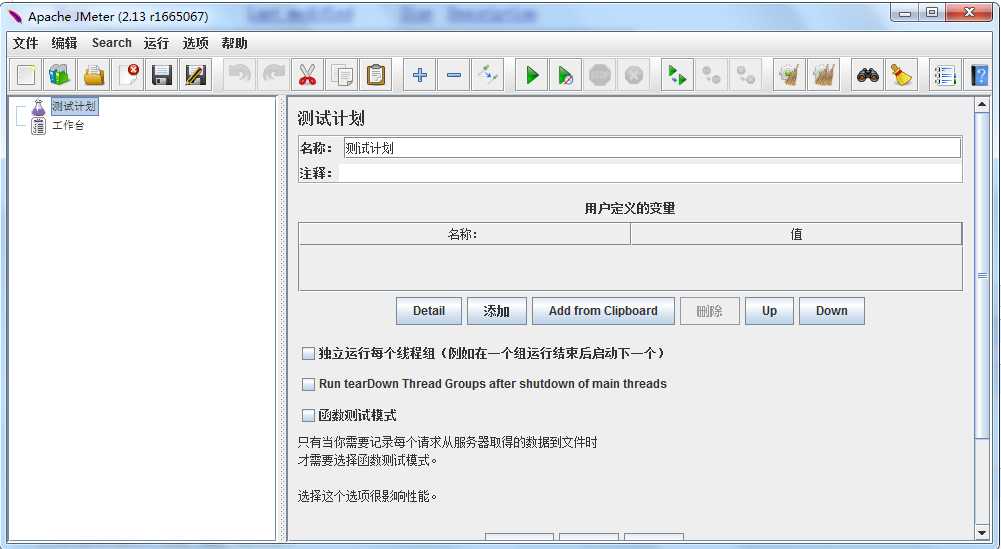Click the Clear results broom icon
The height and width of the screenshot is (549, 1001).
(x=789, y=75)
